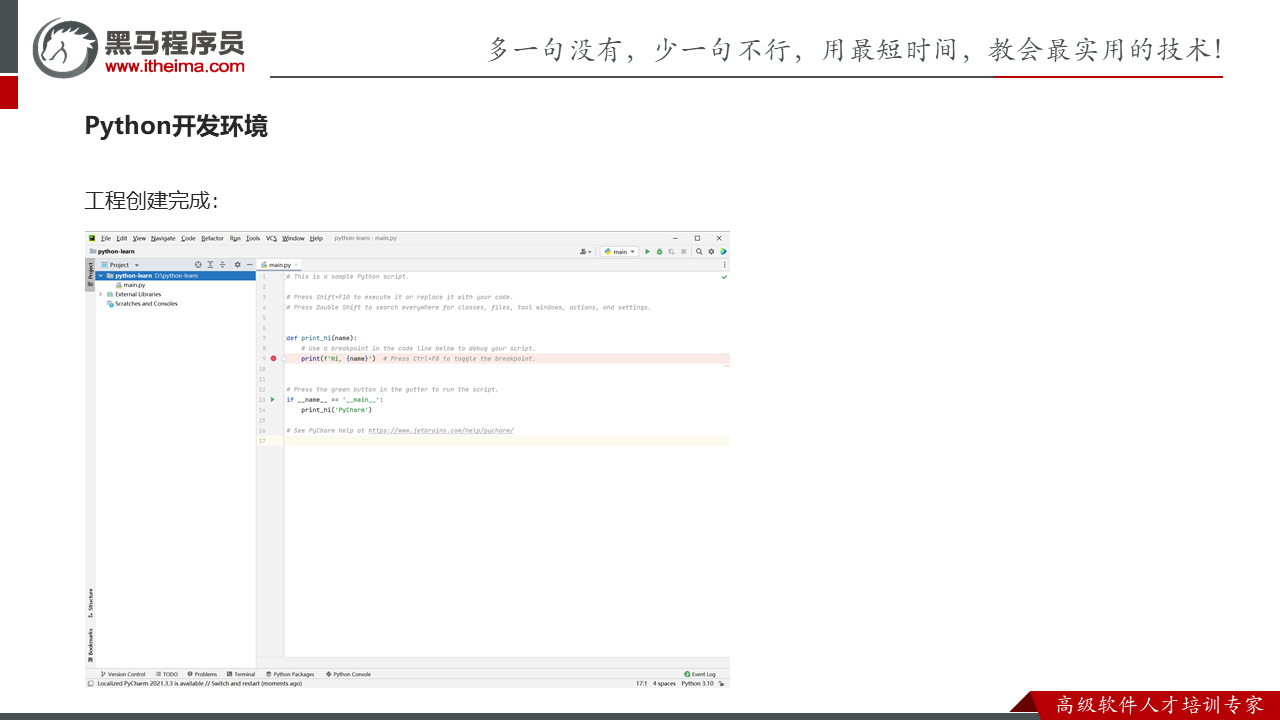1280x720 pixels.
Task: Click Project panel options gear icon
Action: 237,265
